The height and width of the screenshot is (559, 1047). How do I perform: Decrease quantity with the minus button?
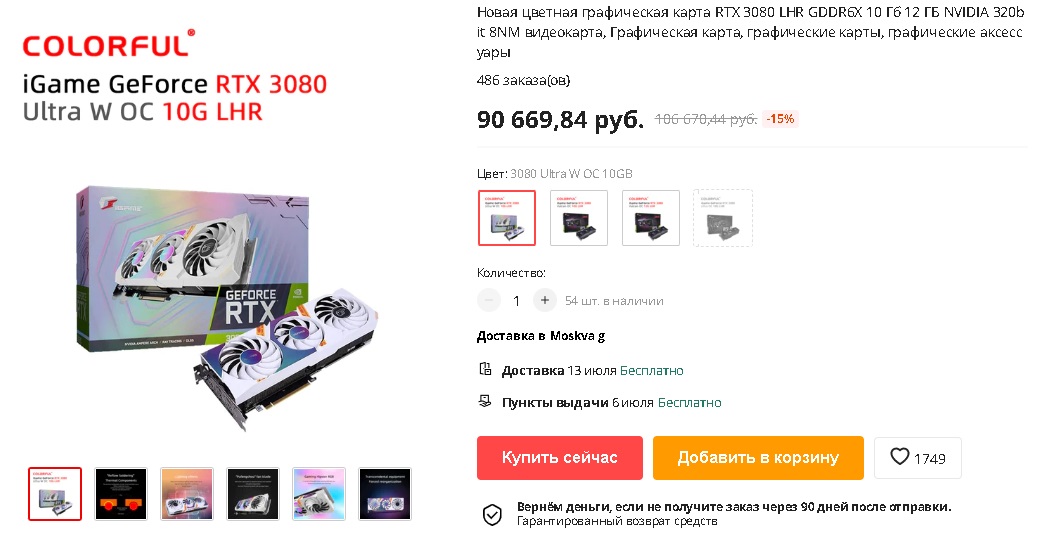[x=489, y=301]
